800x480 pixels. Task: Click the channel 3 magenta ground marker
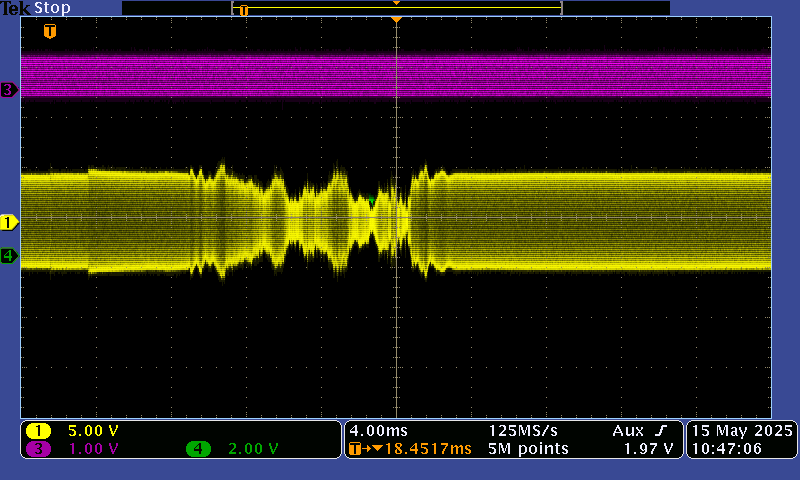pos(9,90)
